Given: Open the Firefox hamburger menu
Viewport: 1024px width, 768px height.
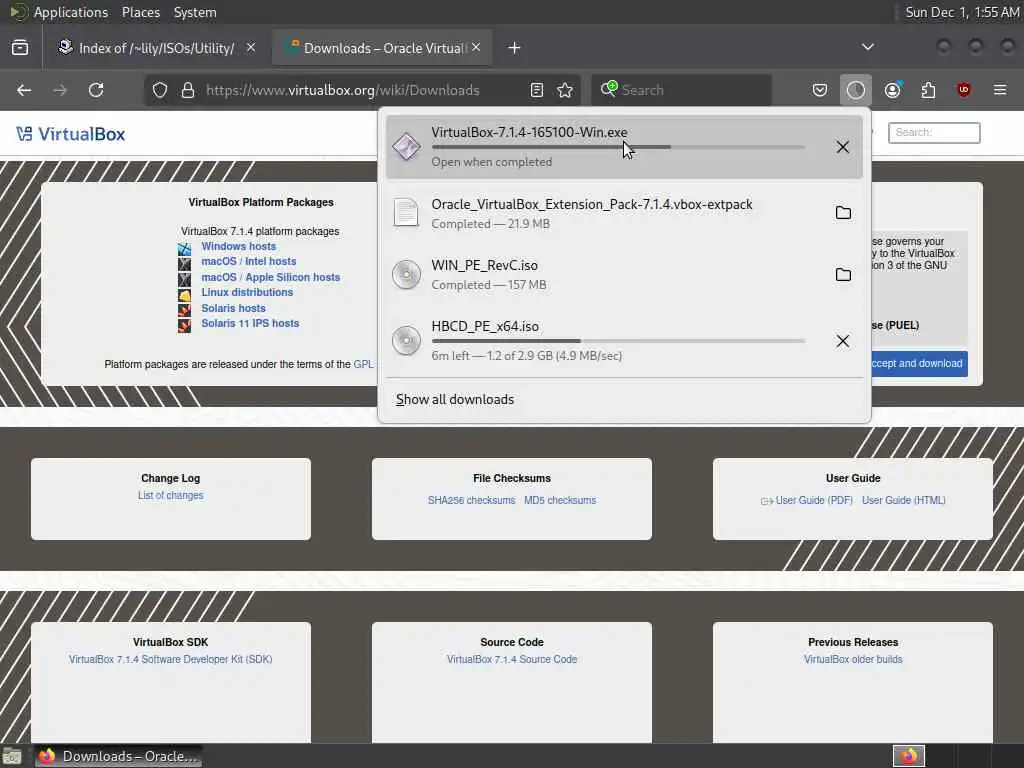Looking at the screenshot, I should click(1000, 90).
